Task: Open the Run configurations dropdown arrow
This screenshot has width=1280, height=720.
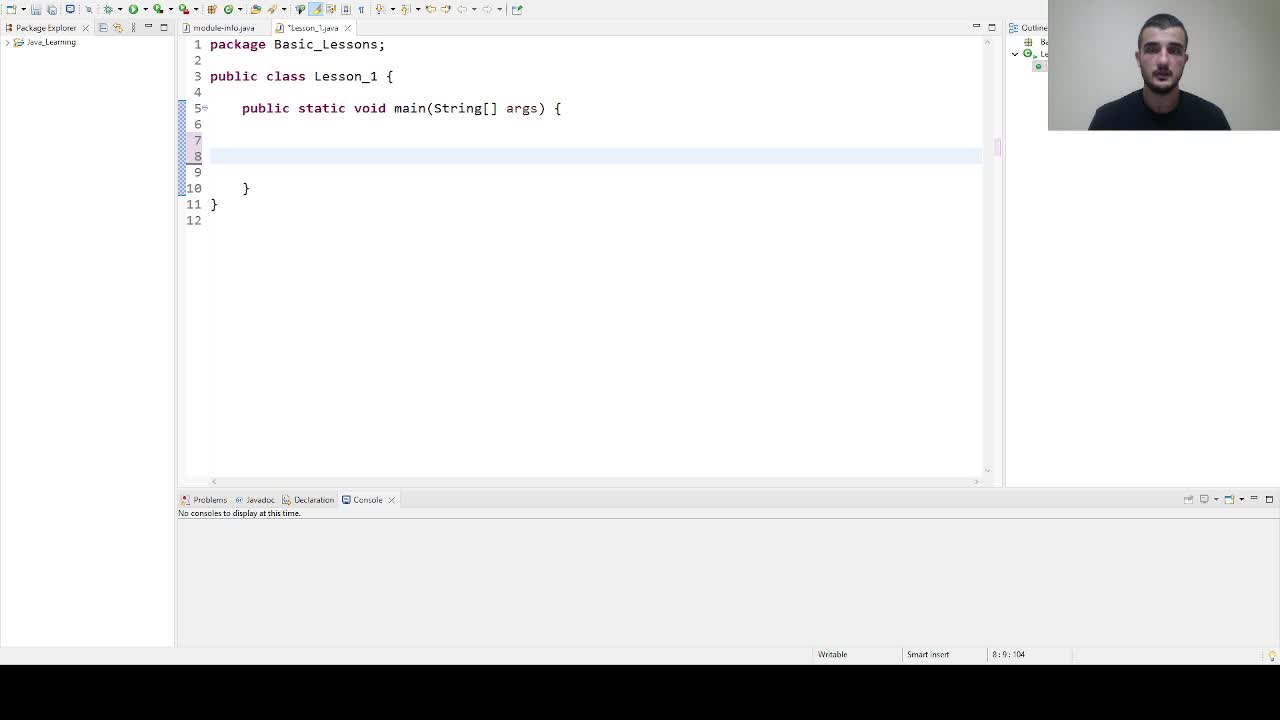Action: pyautogui.click(x=146, y=9)
